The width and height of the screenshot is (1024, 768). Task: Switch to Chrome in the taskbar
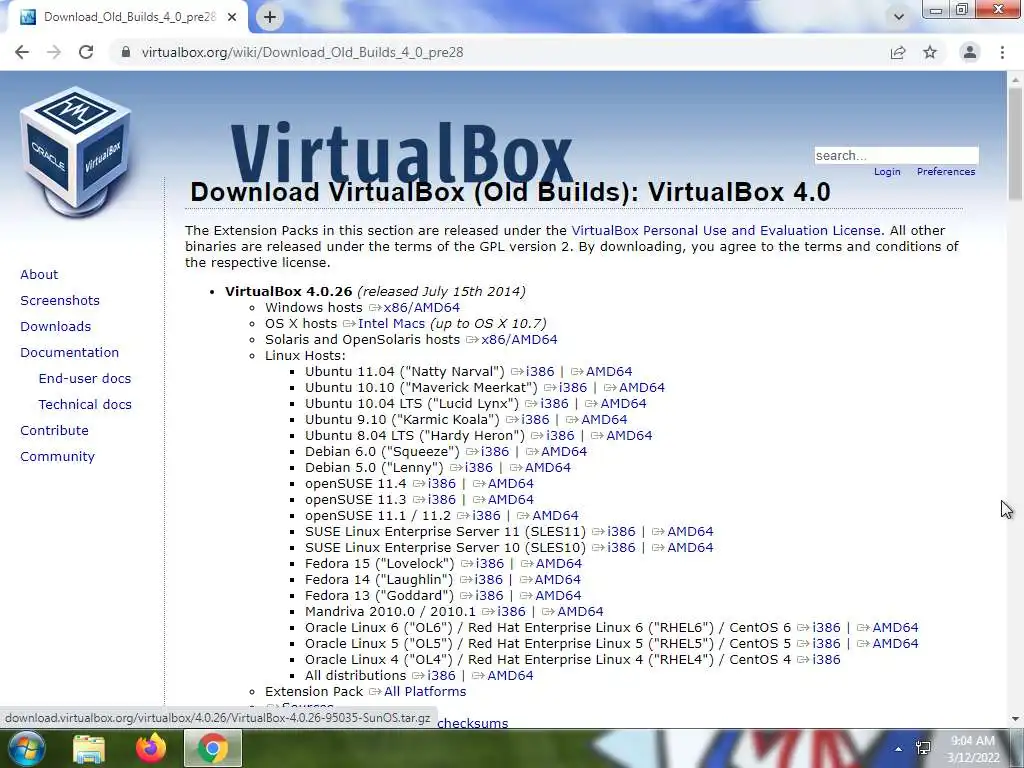(x=212, y=748)
